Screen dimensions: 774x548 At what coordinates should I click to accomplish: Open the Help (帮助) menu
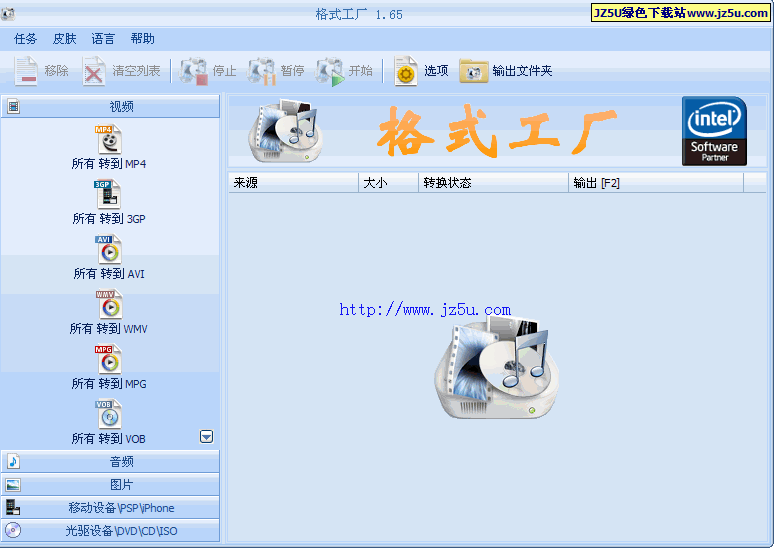pos(143,39)
